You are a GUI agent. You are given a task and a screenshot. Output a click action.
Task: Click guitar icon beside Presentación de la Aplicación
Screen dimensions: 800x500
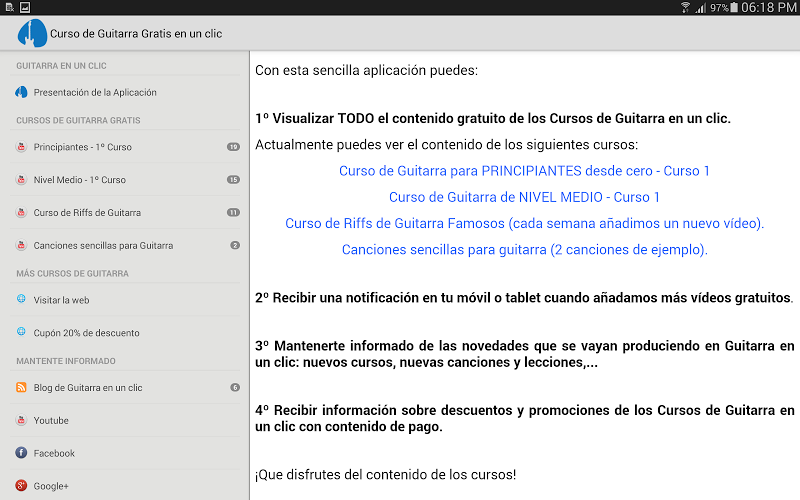click(x=21, y=92)
